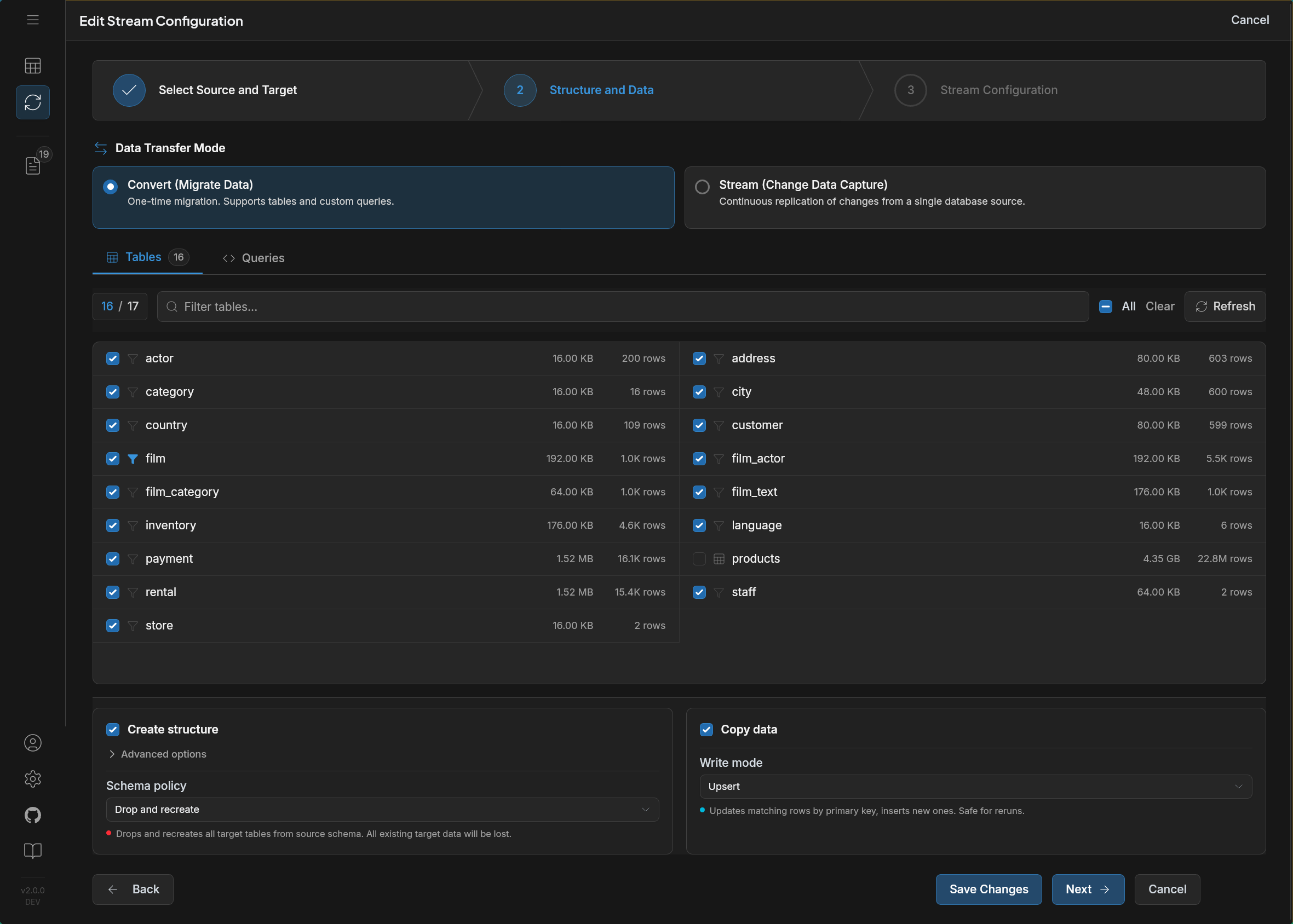Click the active filter icon on film
Viewport: 1293px width, 924px height.
133,459
